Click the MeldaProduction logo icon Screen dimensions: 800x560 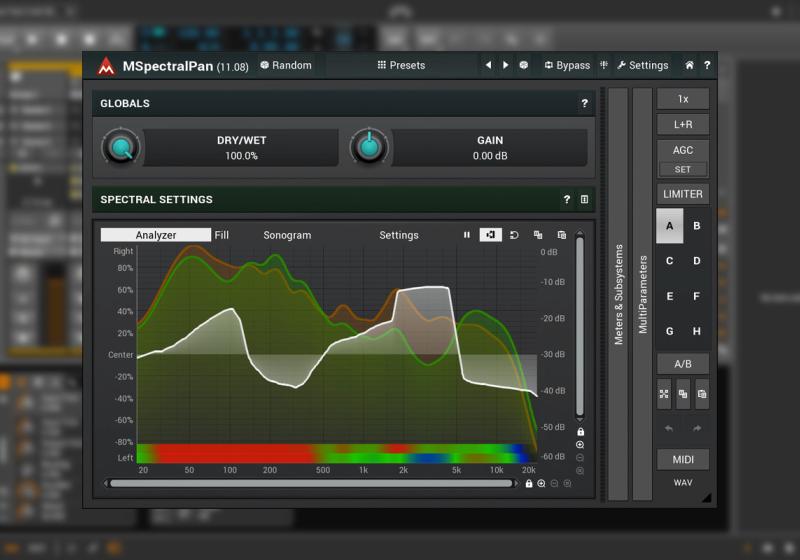click(106, 66)
